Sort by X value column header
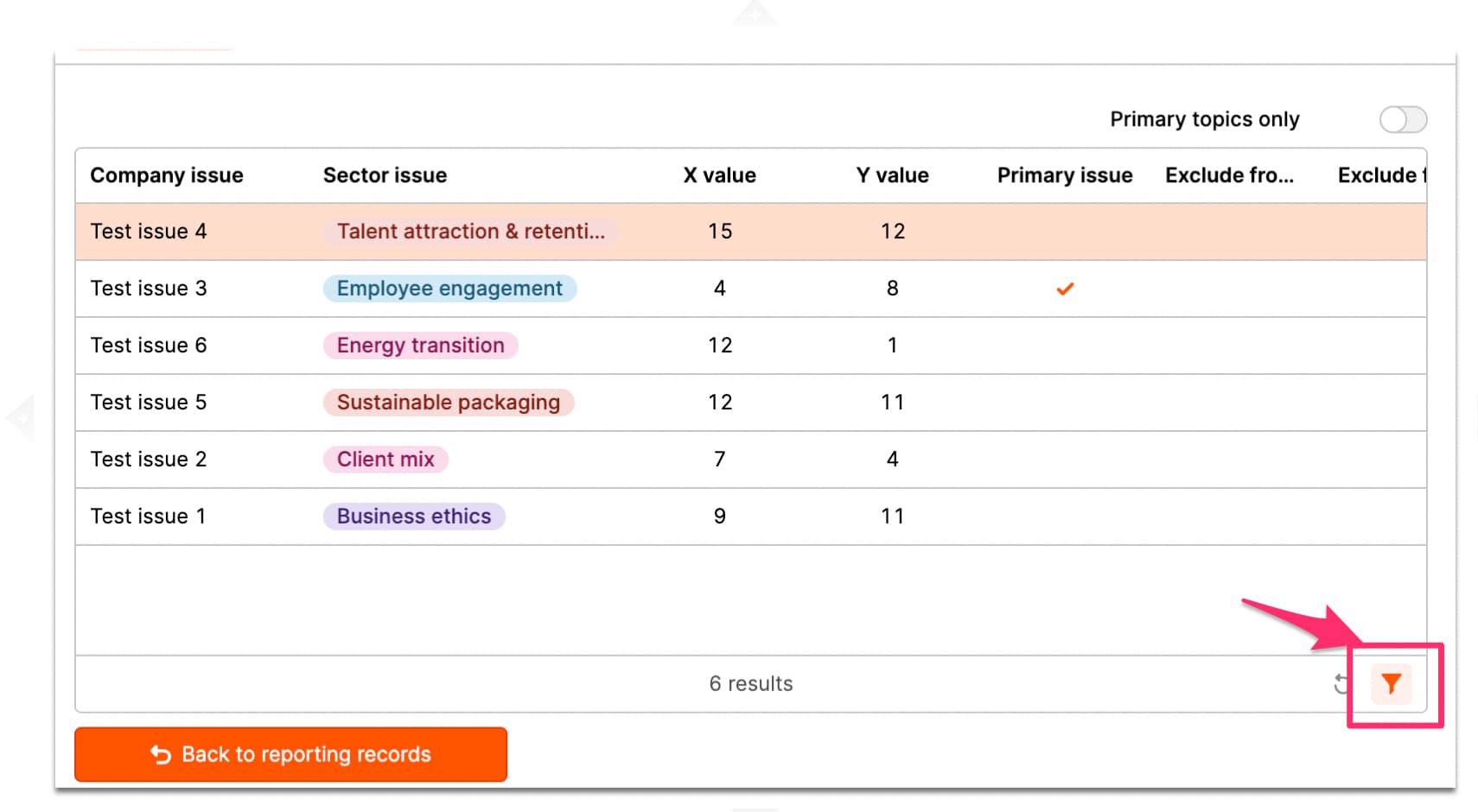The height and width of the screenshot is (812, 1478). coord(719,175)
